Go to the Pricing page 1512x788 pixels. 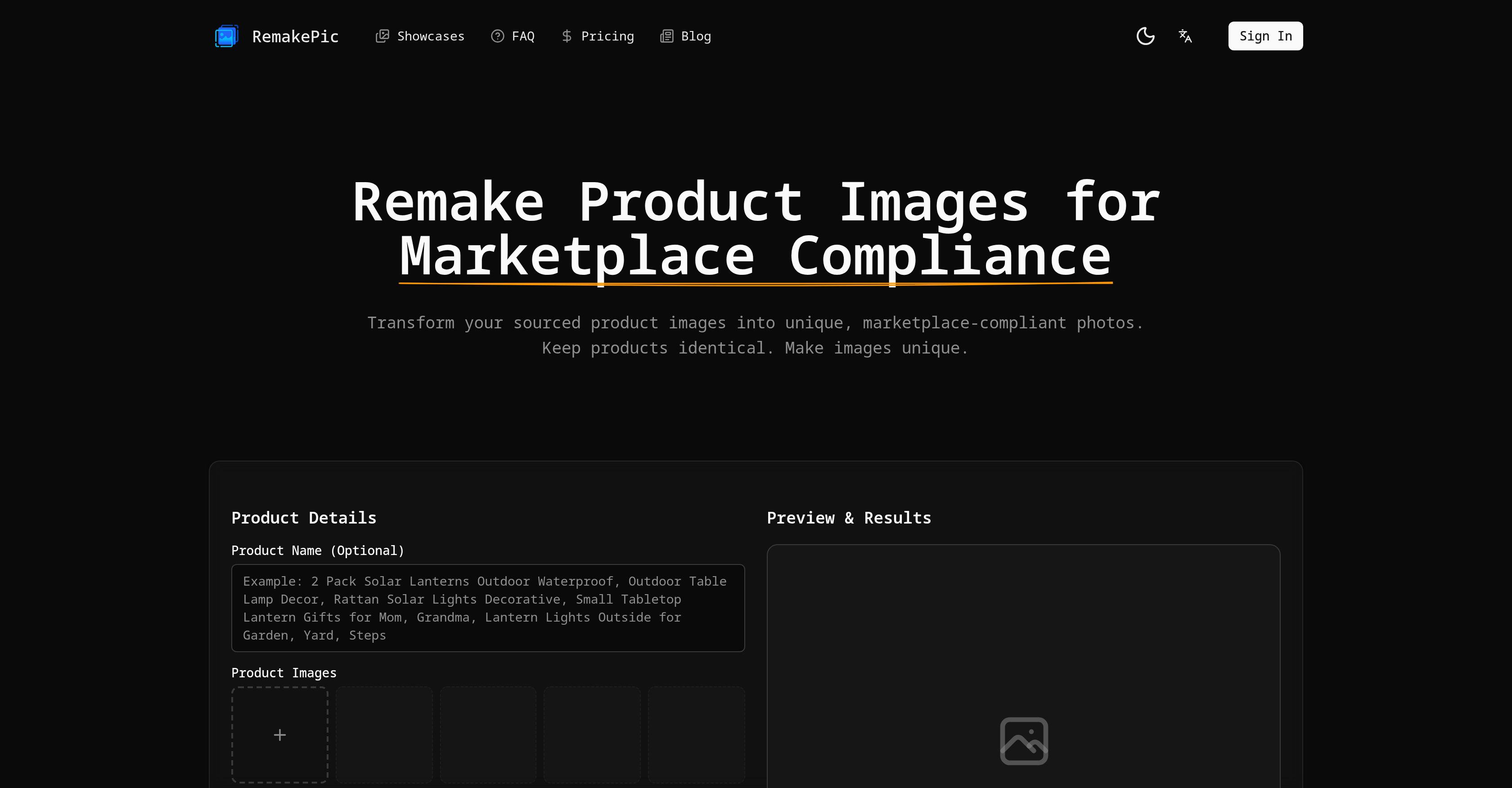607,36
